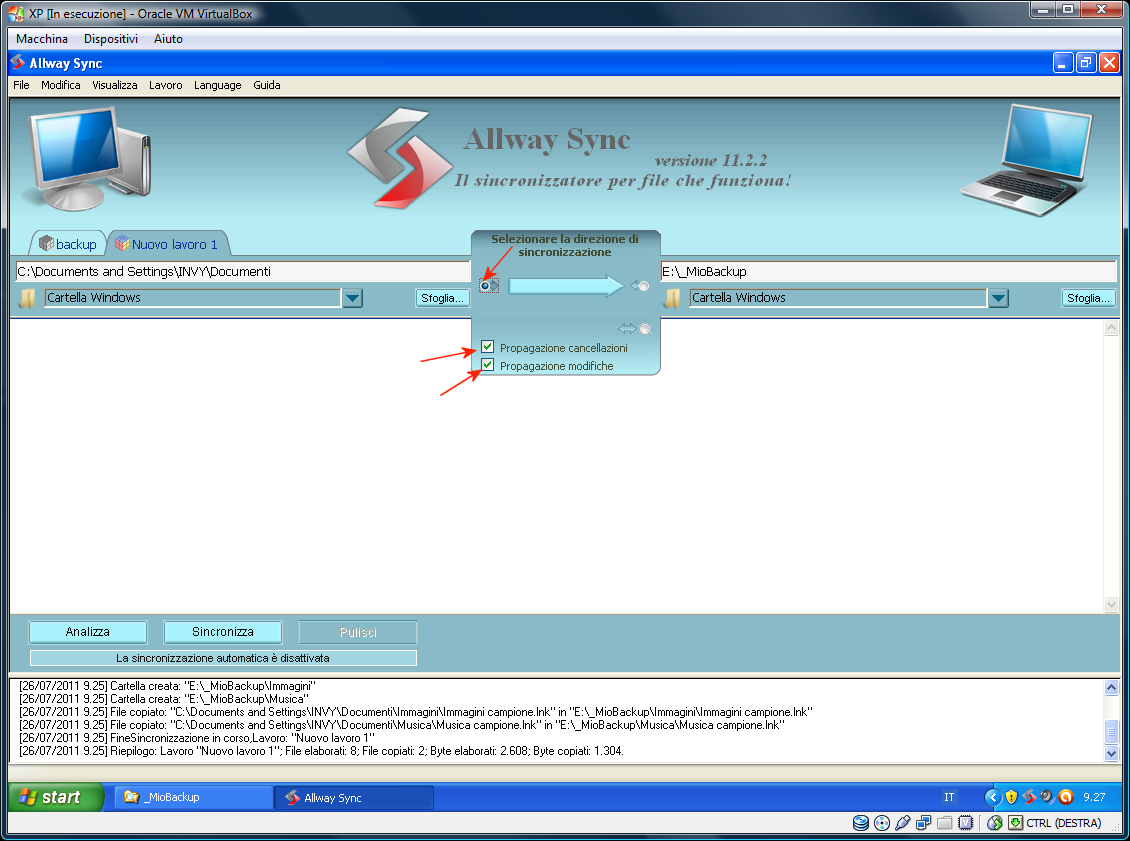The width and height of the screenshot is (1130, 841).
Task: Edit right folder path E:\_MioBackup
Action: click(x=888, y=272)
